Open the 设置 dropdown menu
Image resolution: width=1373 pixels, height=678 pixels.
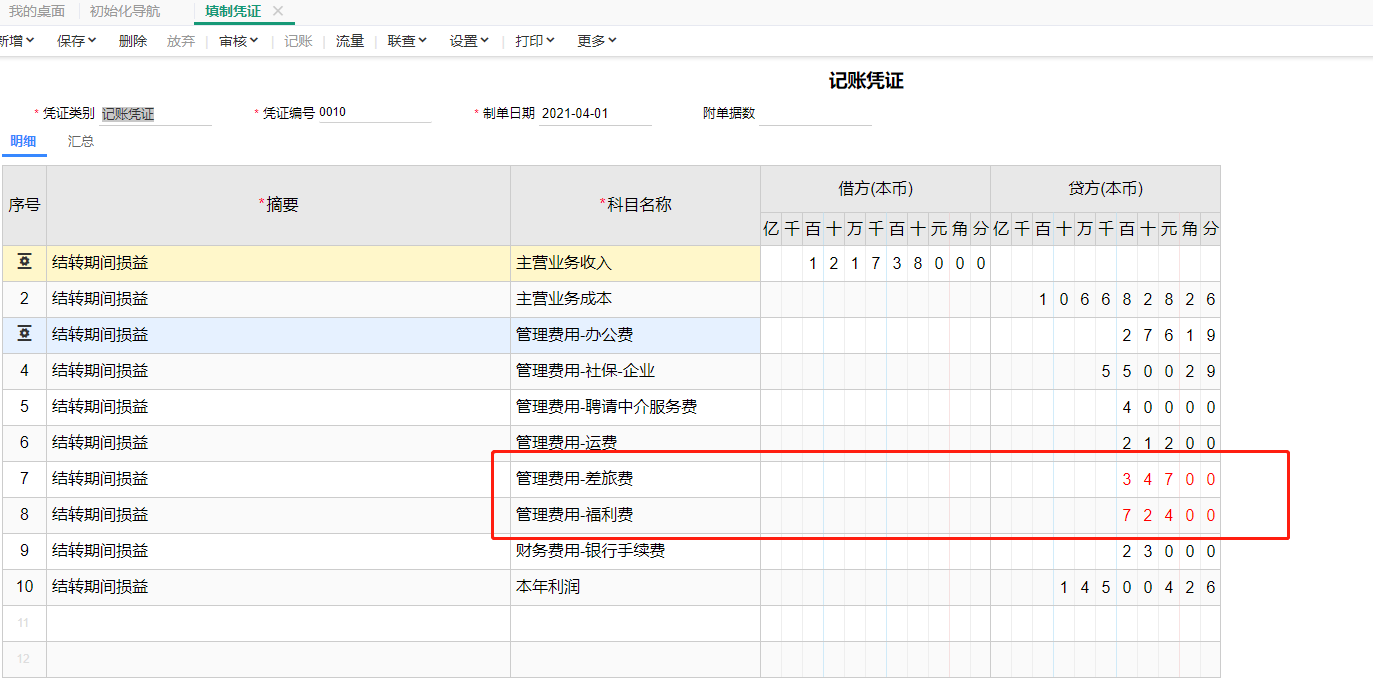(x=469, y=41)
